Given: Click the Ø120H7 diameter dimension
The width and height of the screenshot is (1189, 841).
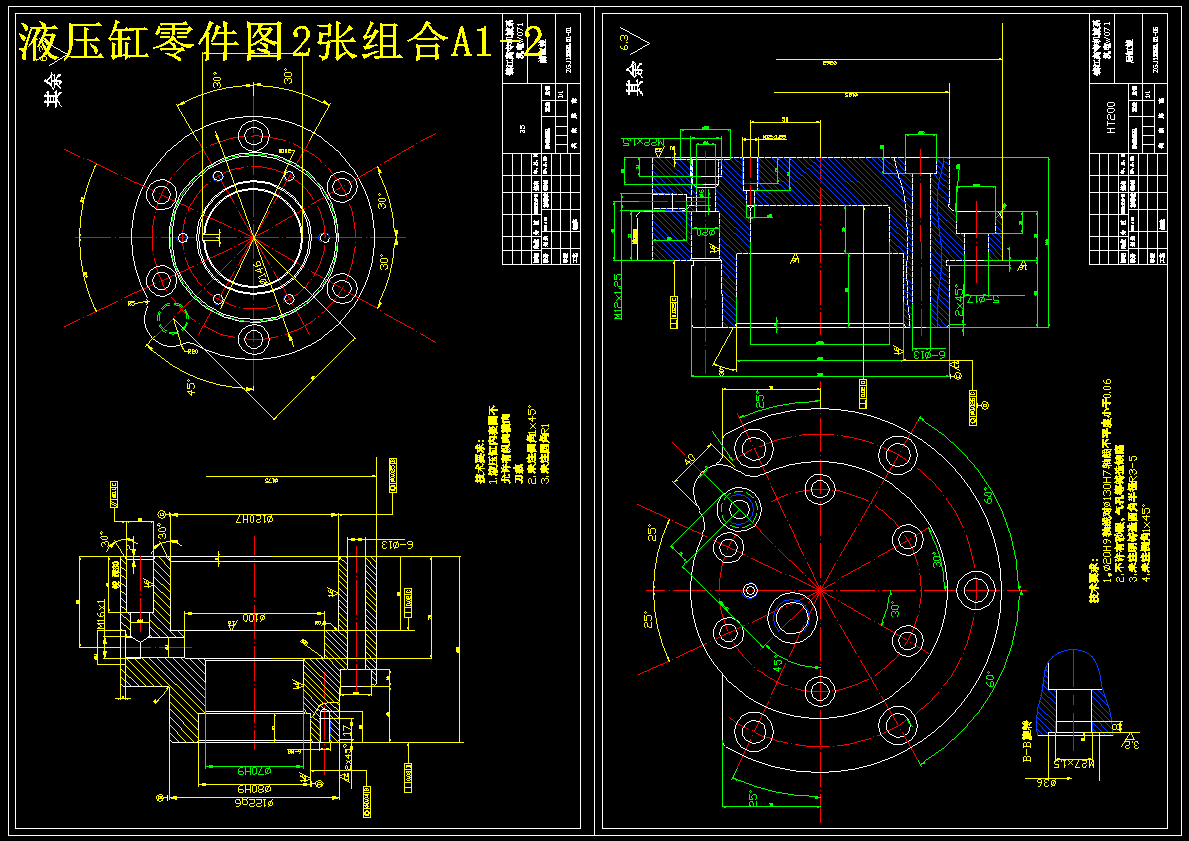Looking at the screenshot, I should tap(257, 519).
